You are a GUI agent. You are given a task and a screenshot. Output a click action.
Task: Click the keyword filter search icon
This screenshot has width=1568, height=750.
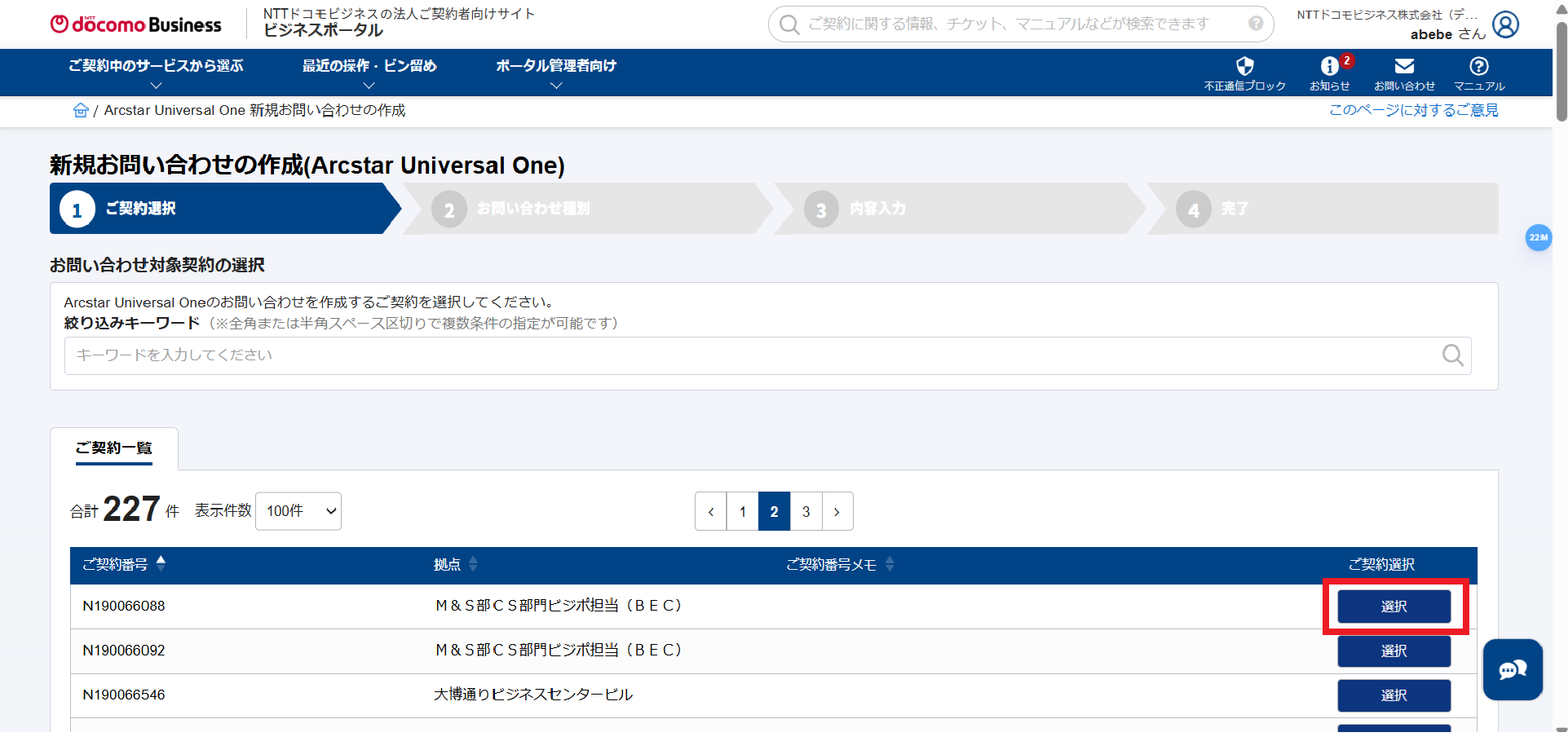point(1452,355)
